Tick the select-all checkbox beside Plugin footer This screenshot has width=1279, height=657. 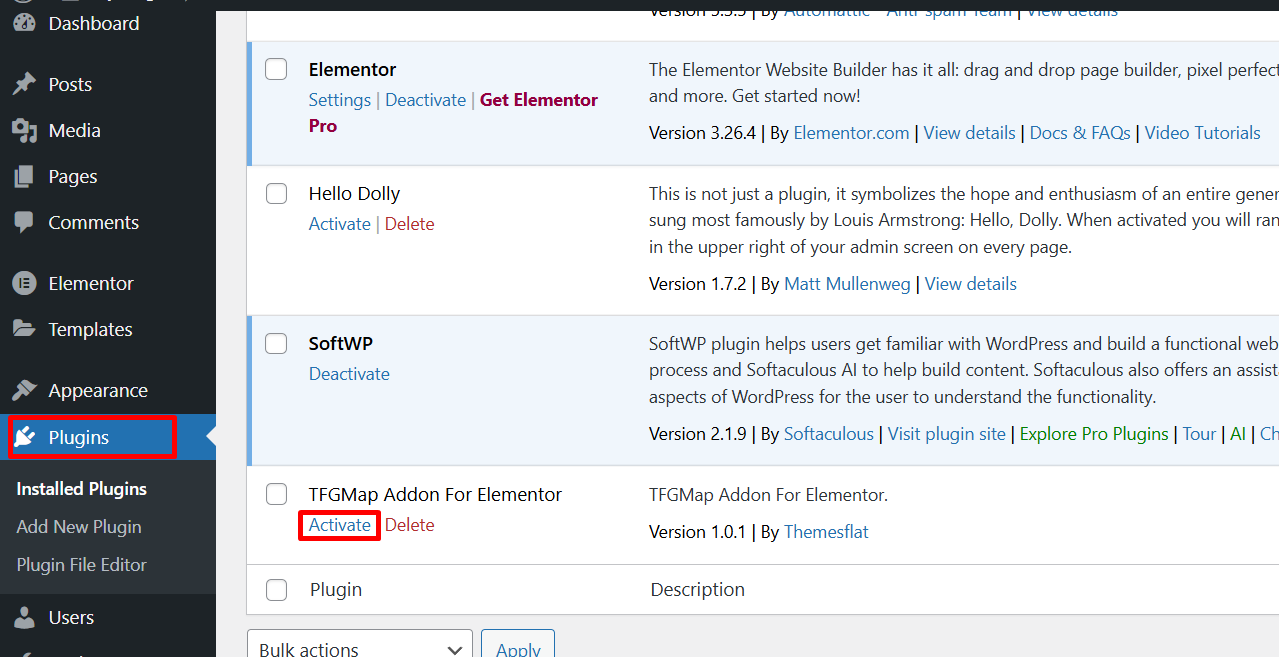(x=276, y=590)
